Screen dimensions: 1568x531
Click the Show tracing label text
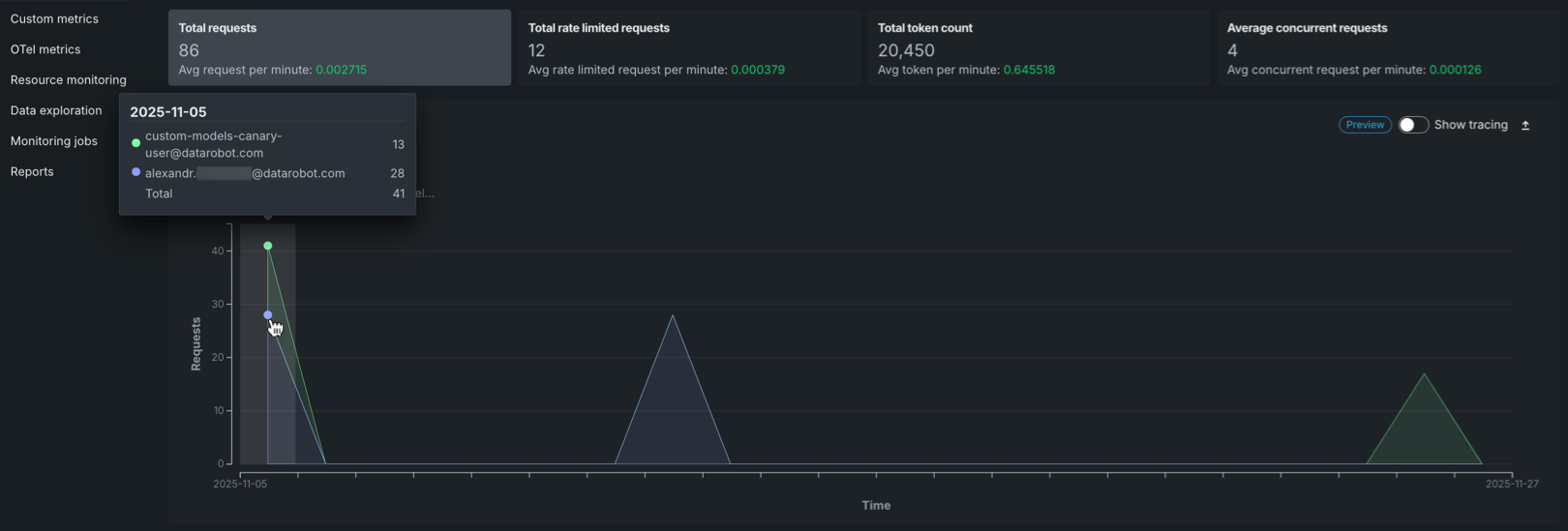click(x=1470, y=125)
